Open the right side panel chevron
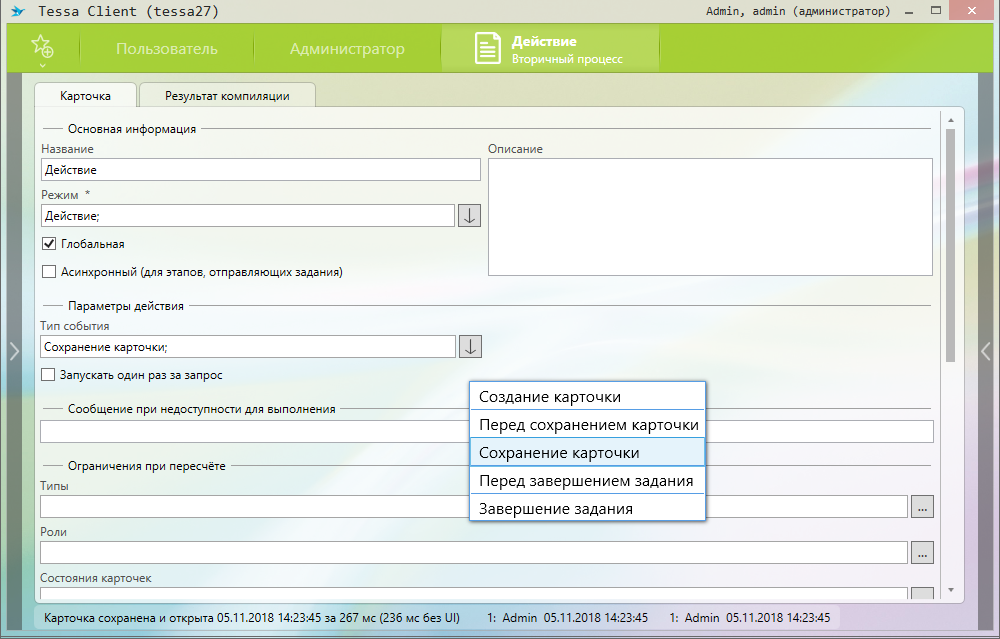The image size is (1000, 639). point(985,351)
